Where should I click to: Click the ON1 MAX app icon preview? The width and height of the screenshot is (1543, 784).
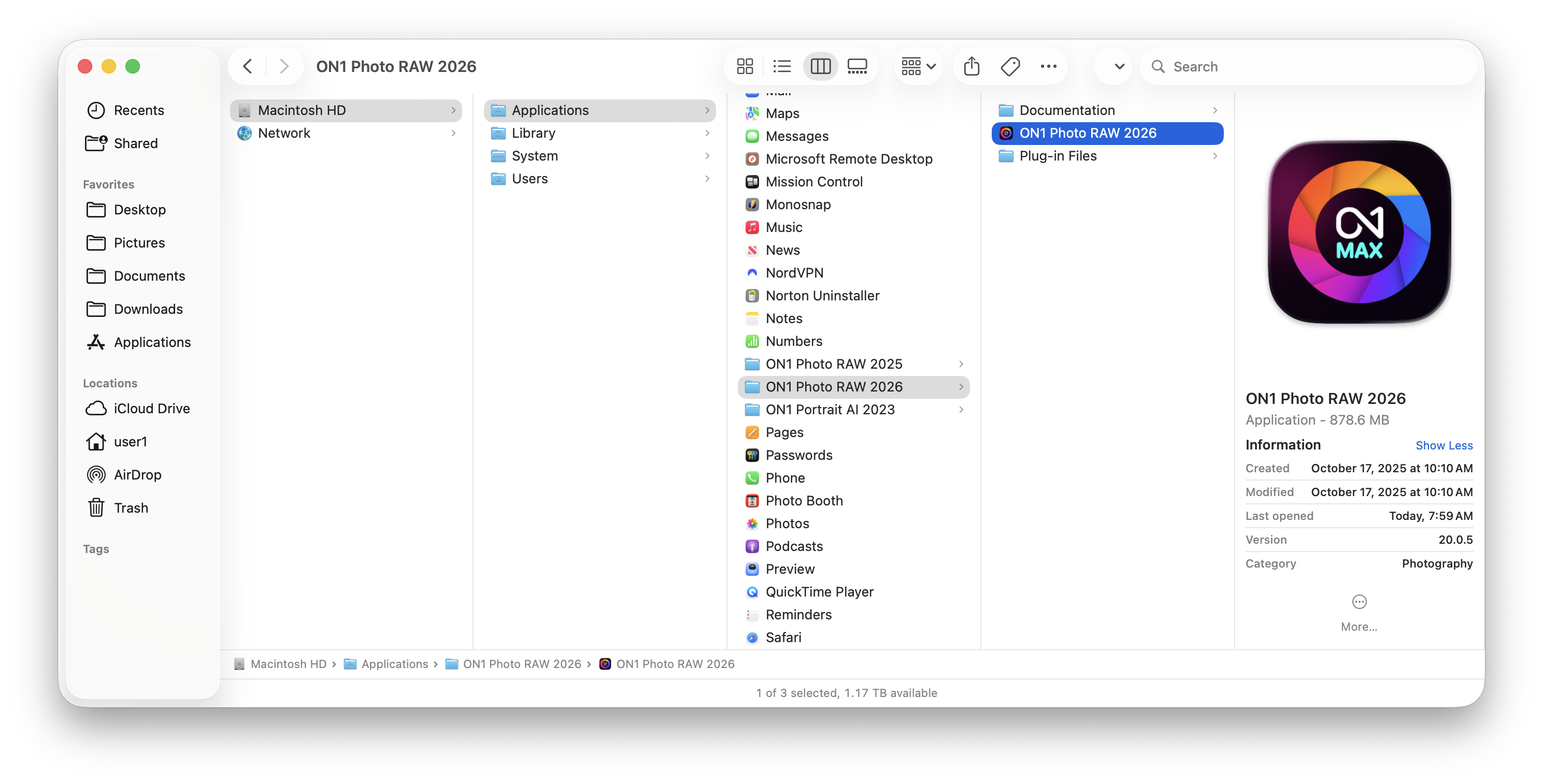tap(1359, 232)
